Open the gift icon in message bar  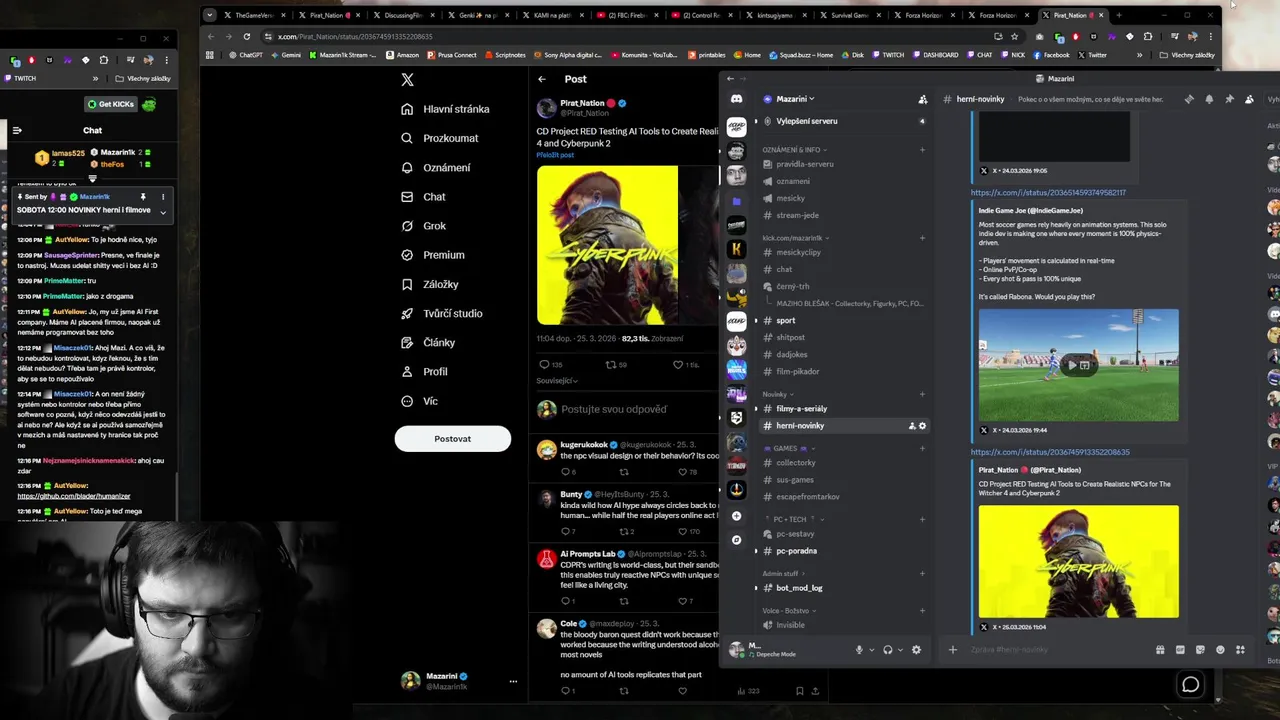click(x=1160, y=650)
